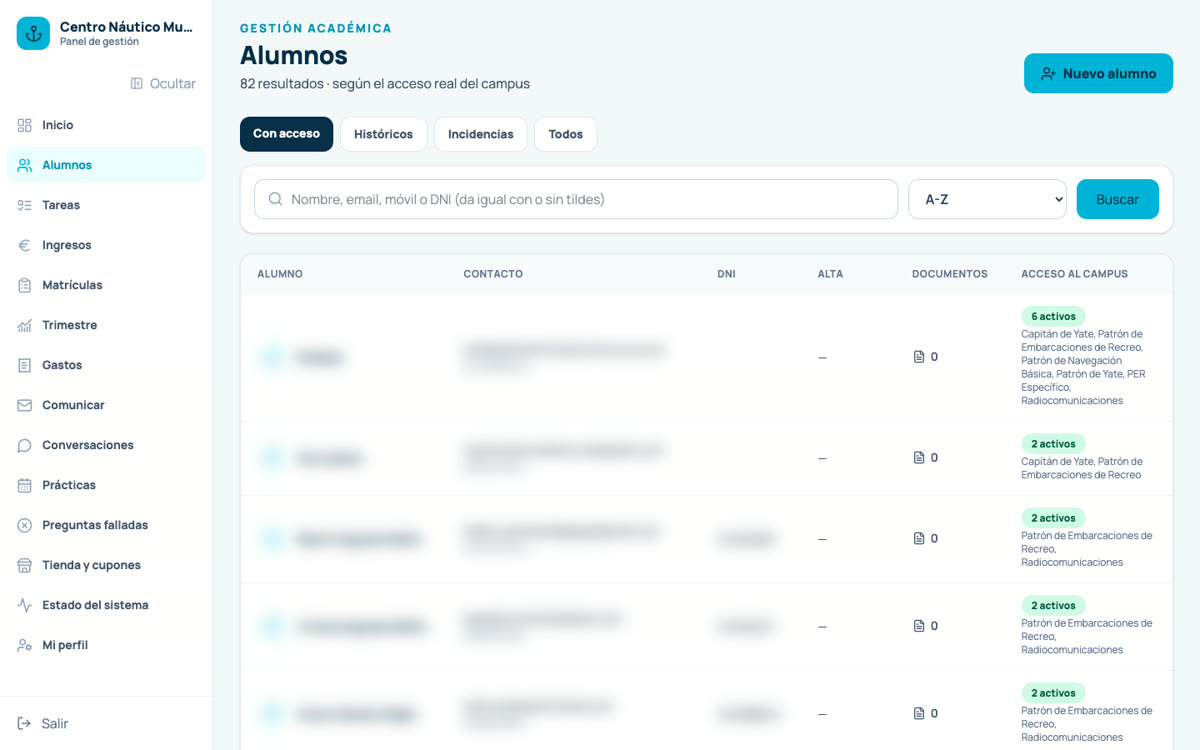Screen dimensions: 1200x750
Task: Select the Con acceso tab
Action: click(286, 134)
